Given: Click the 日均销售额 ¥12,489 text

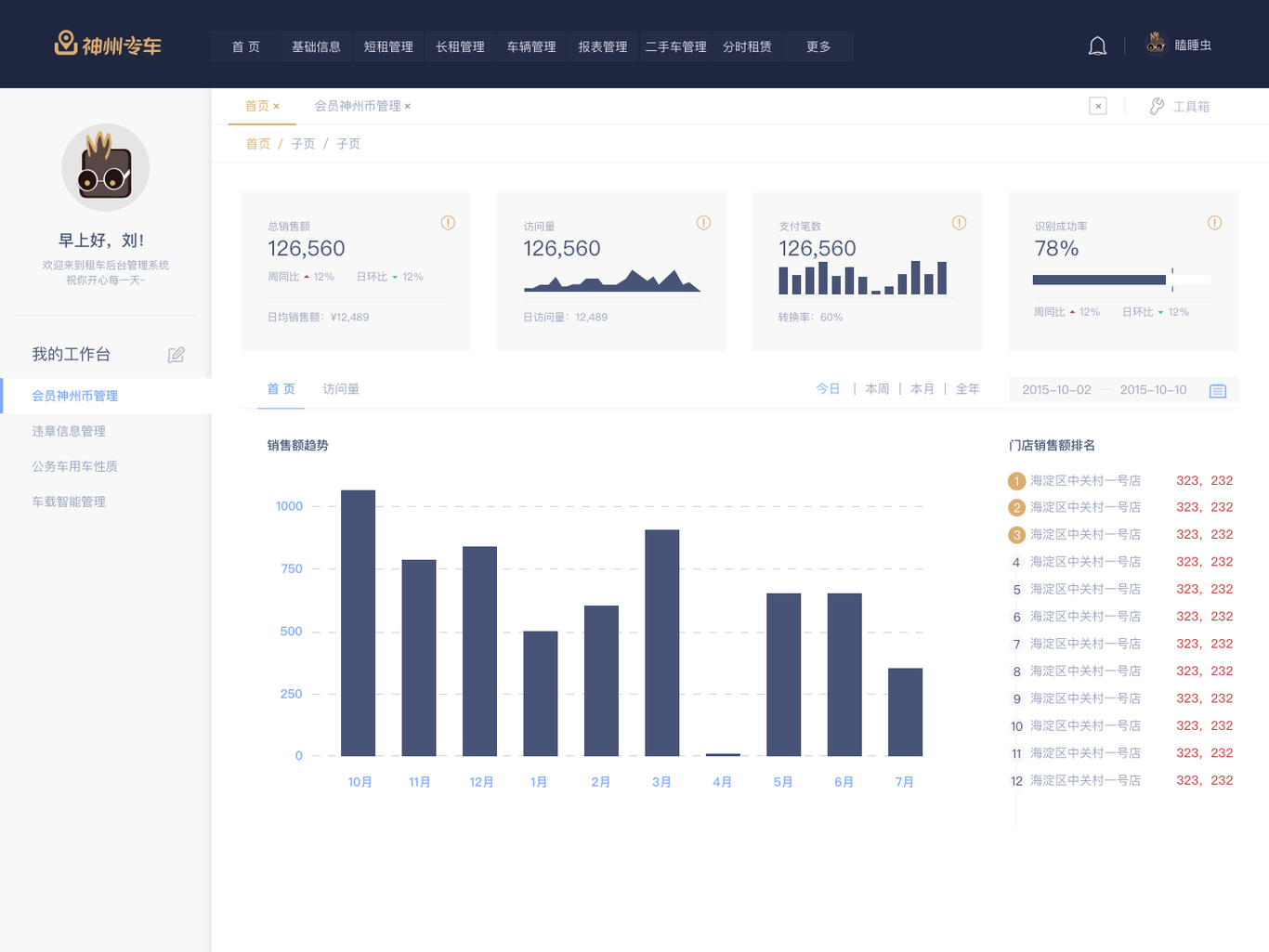Looking at the screenshot, I should 319,318.
